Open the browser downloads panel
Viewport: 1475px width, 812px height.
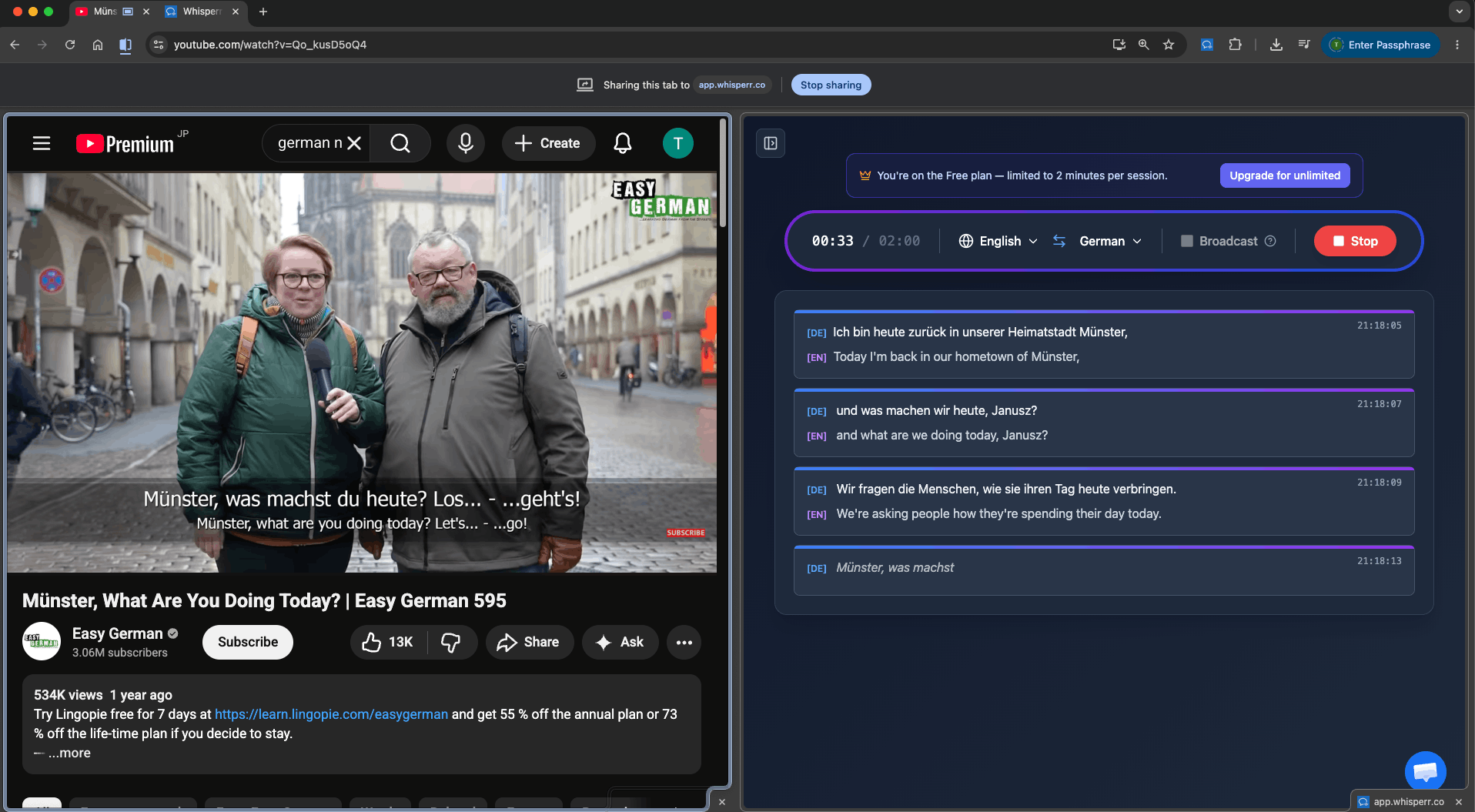(x=1276, y=45)
